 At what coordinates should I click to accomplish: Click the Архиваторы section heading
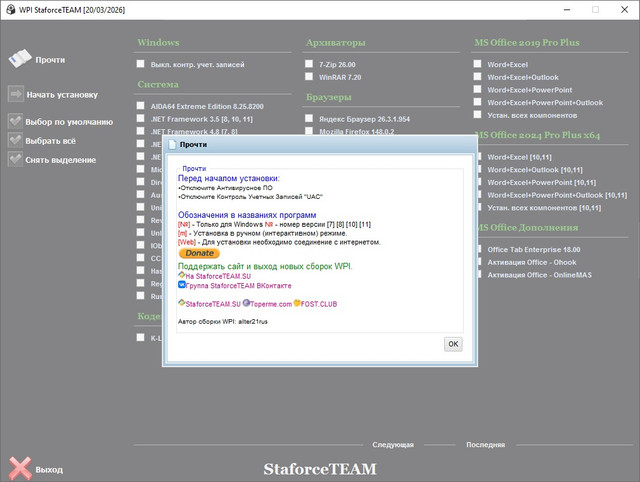point(336,42)
